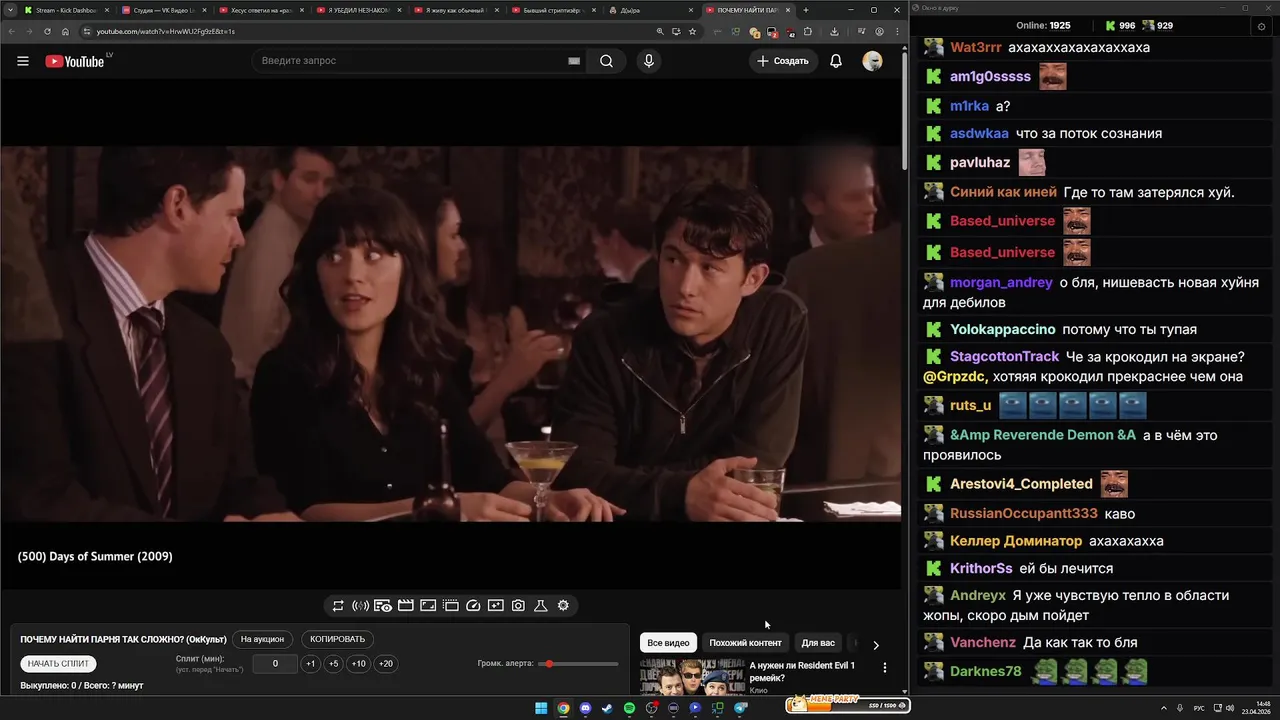Open options for the Resident Evil 1 video
This screenshot has height=720, width=1280.
pyautogui.click(x=884, y=667)
